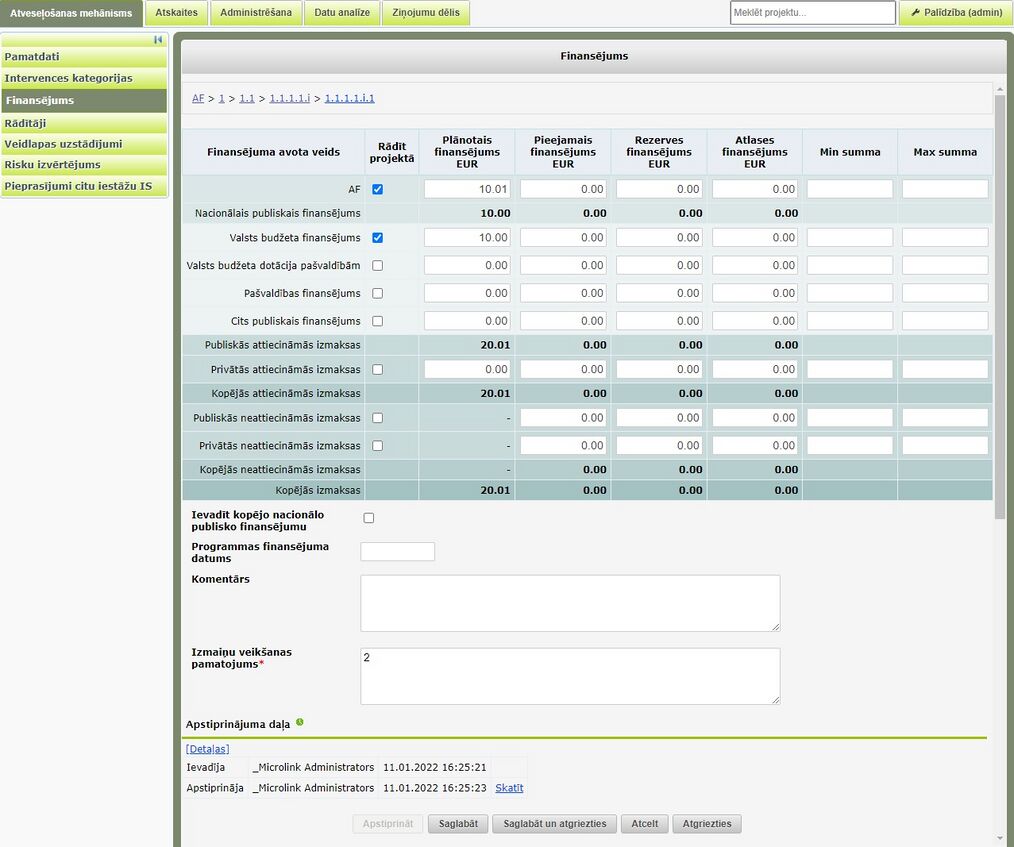The height and width of the screenshot is (847, 1014).
Task: Check Ievadīt kopējo nacionālo publisko finansējumu
Action: point(369,518)
